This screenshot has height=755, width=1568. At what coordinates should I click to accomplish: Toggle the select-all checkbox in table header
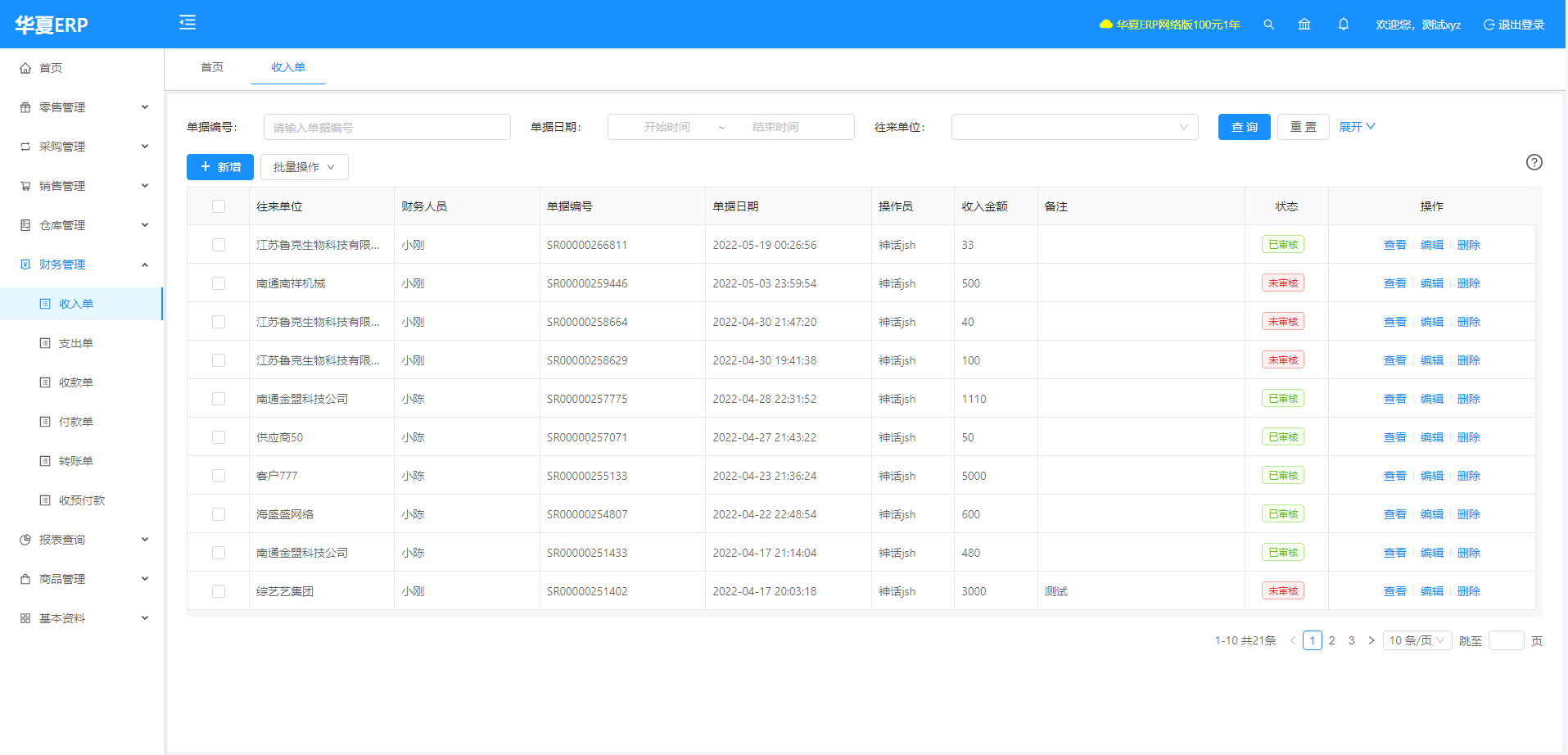tap(219, 206)
